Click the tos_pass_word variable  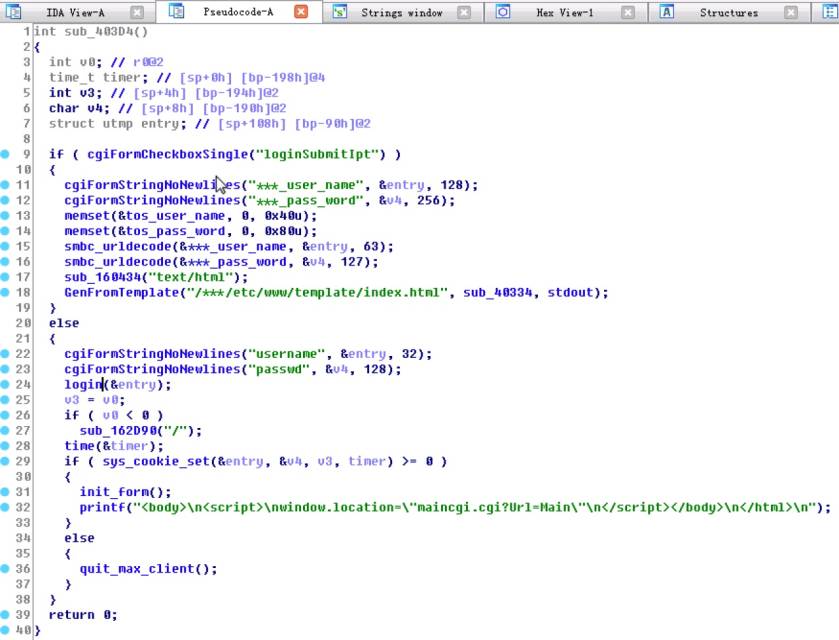[175, 231]
